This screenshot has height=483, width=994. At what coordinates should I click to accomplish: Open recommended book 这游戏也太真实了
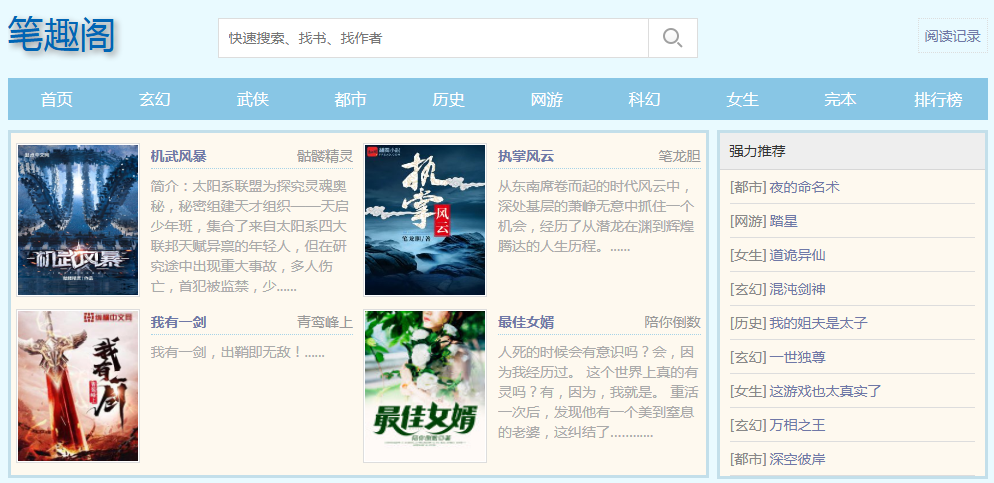[825, 391]
